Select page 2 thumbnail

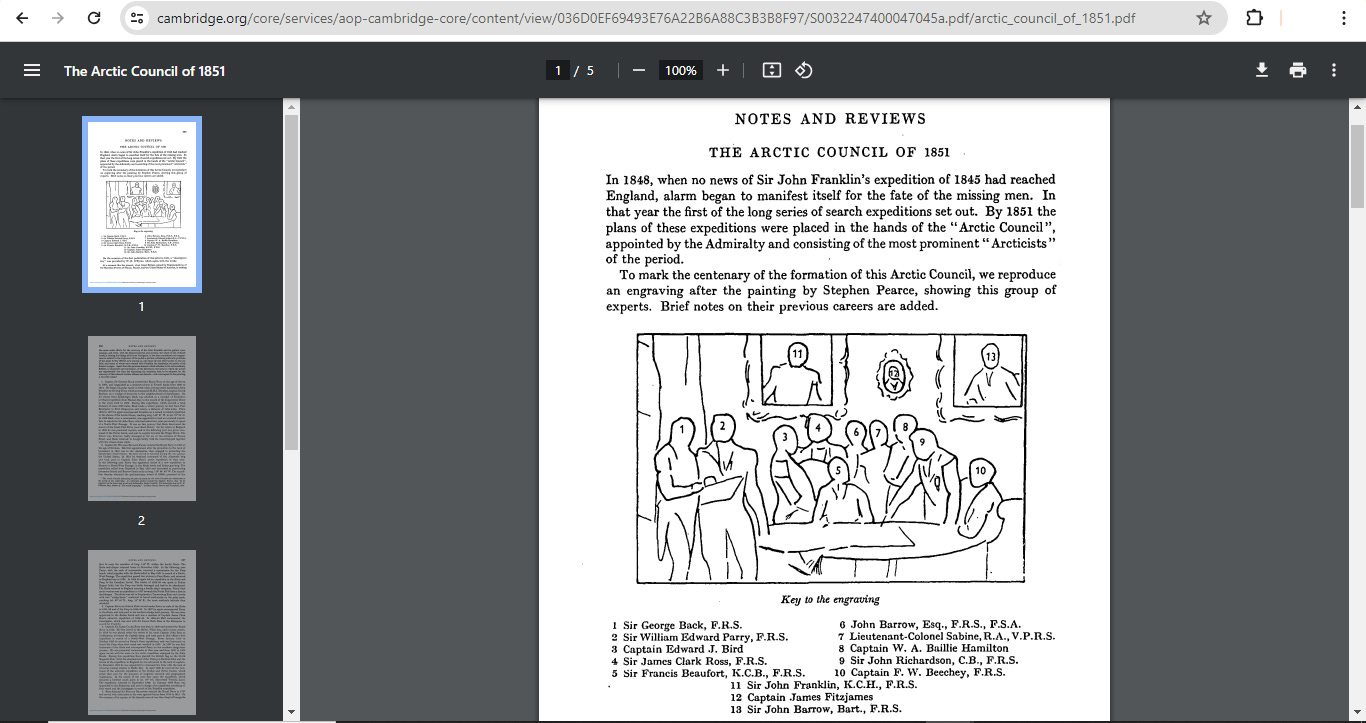click(142, 419)
